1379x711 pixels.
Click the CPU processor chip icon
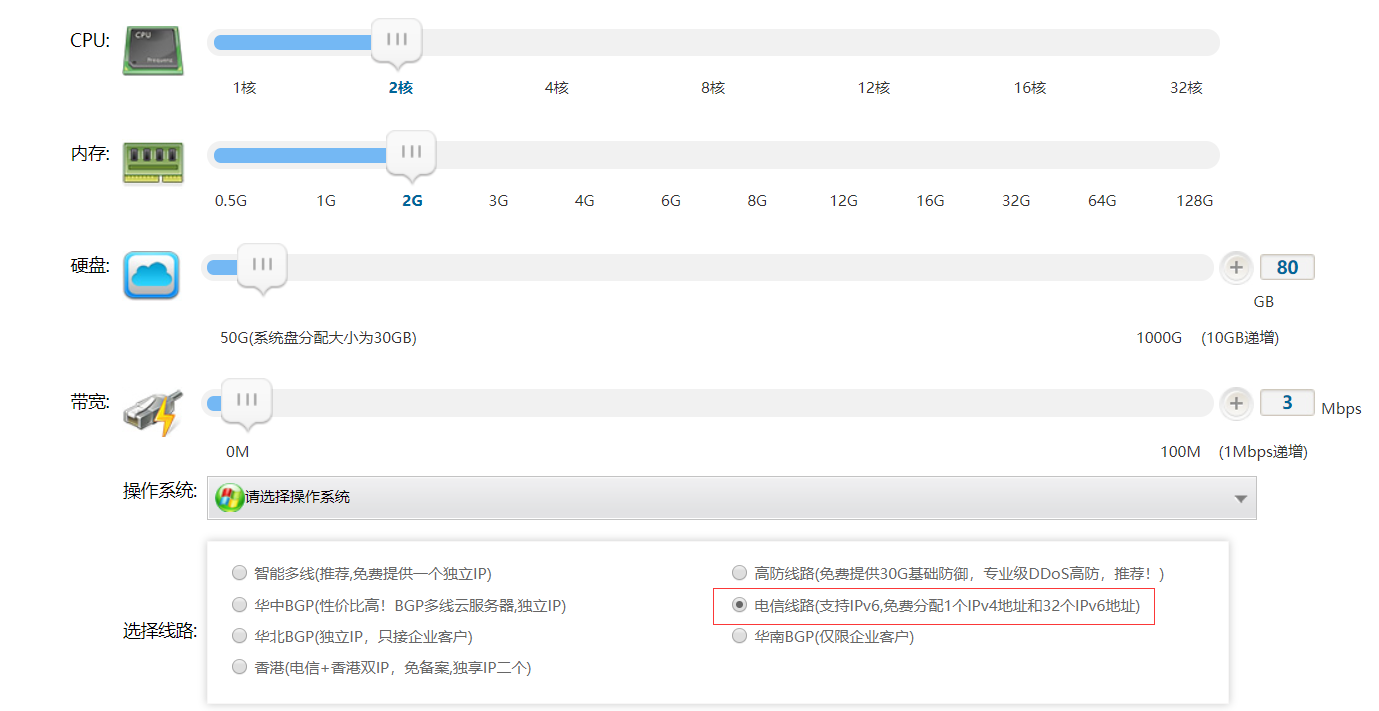(152, 50)
